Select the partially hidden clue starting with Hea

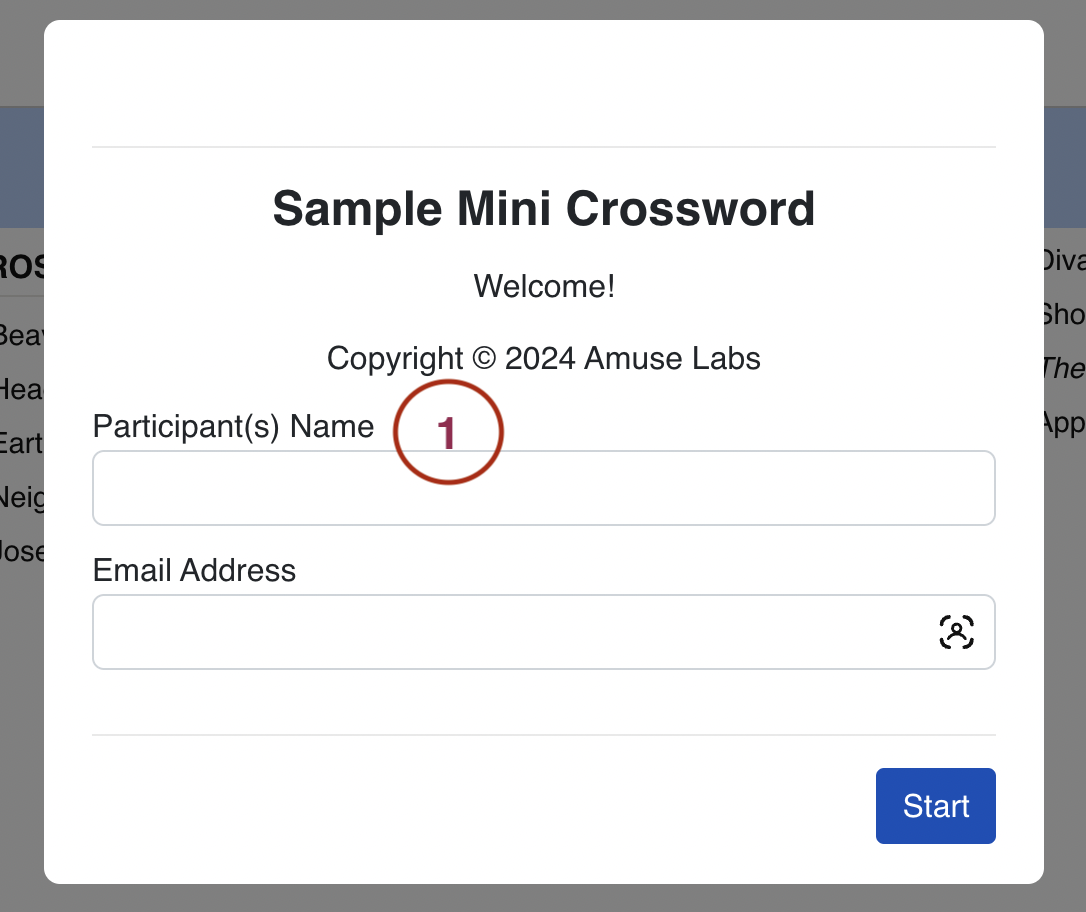(x=21, y=390)
